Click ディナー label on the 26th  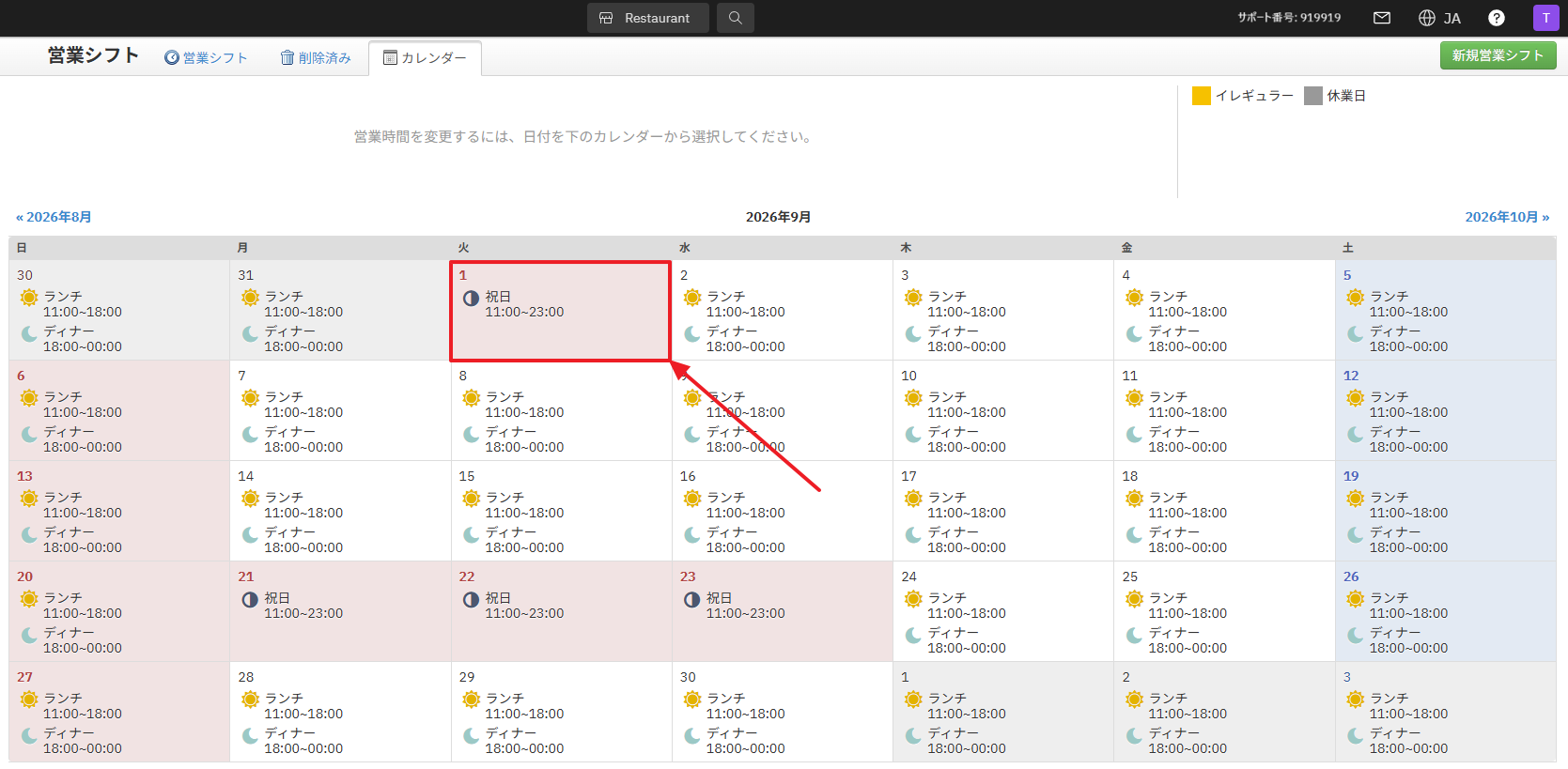[1395, 633]
